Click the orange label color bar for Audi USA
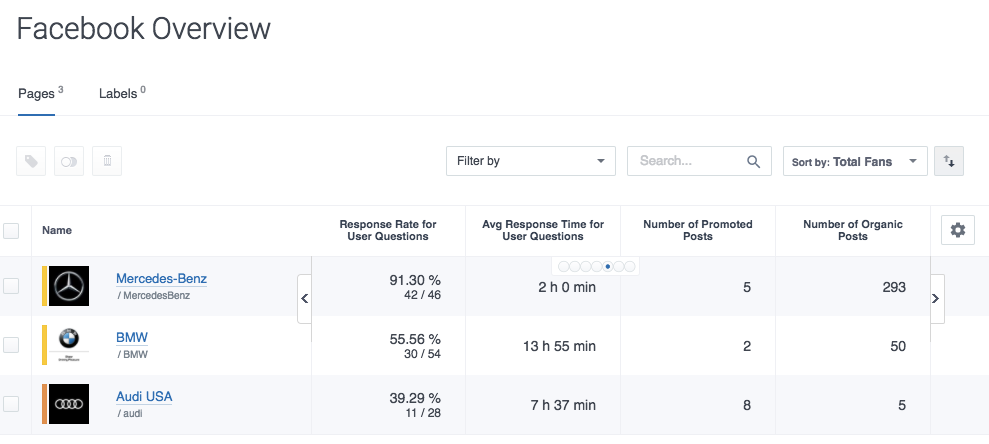The height and width of the screenshot is (444, 989). click(x=44, y=404)
